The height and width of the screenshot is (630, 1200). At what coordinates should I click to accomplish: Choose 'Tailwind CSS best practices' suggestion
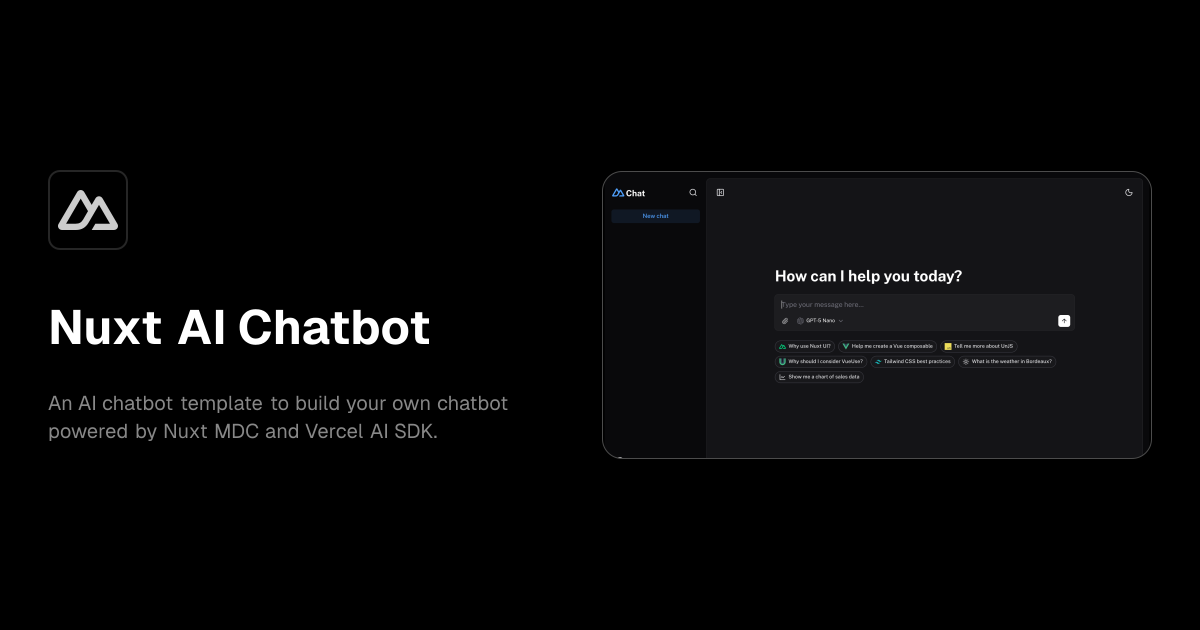913,361
